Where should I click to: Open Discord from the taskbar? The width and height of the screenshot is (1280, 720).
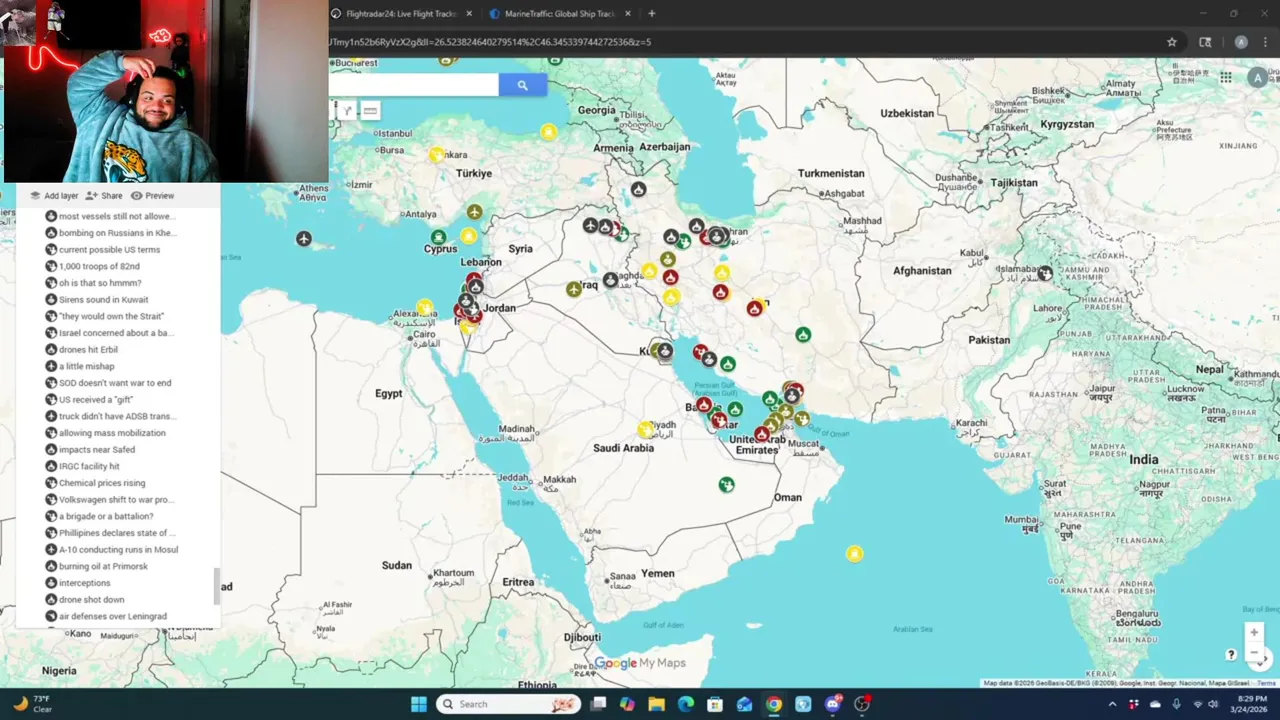coord(833,704)
